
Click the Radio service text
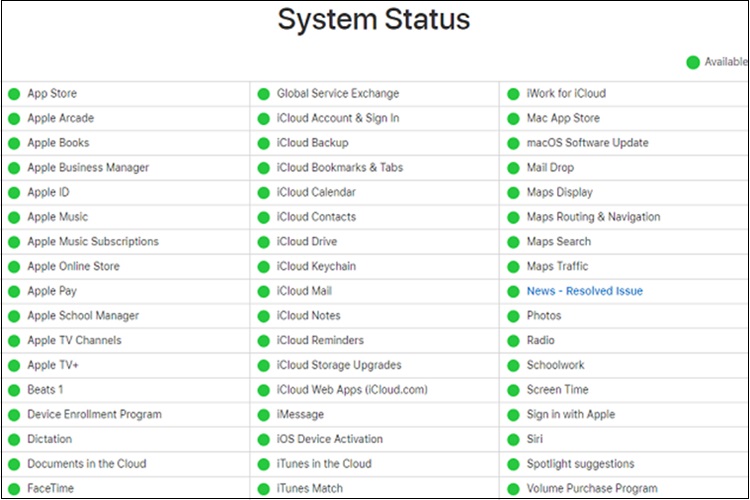point(540,340)
